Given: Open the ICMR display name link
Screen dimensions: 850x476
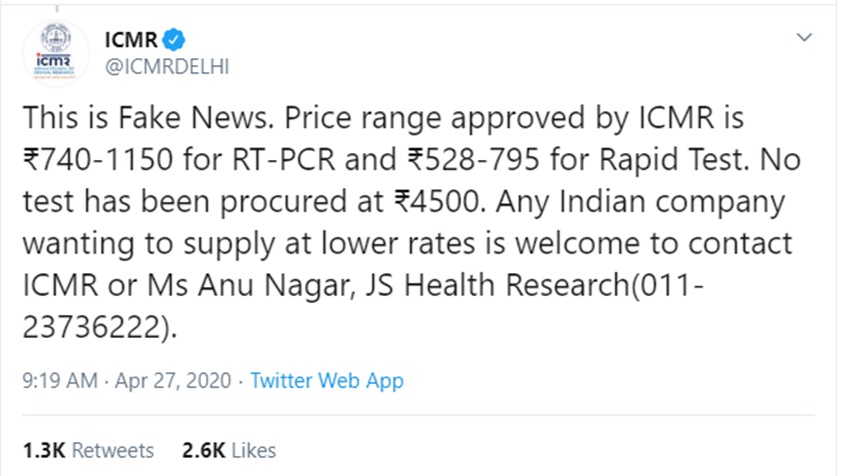Looking at the screenshot, I should [131, 40].
